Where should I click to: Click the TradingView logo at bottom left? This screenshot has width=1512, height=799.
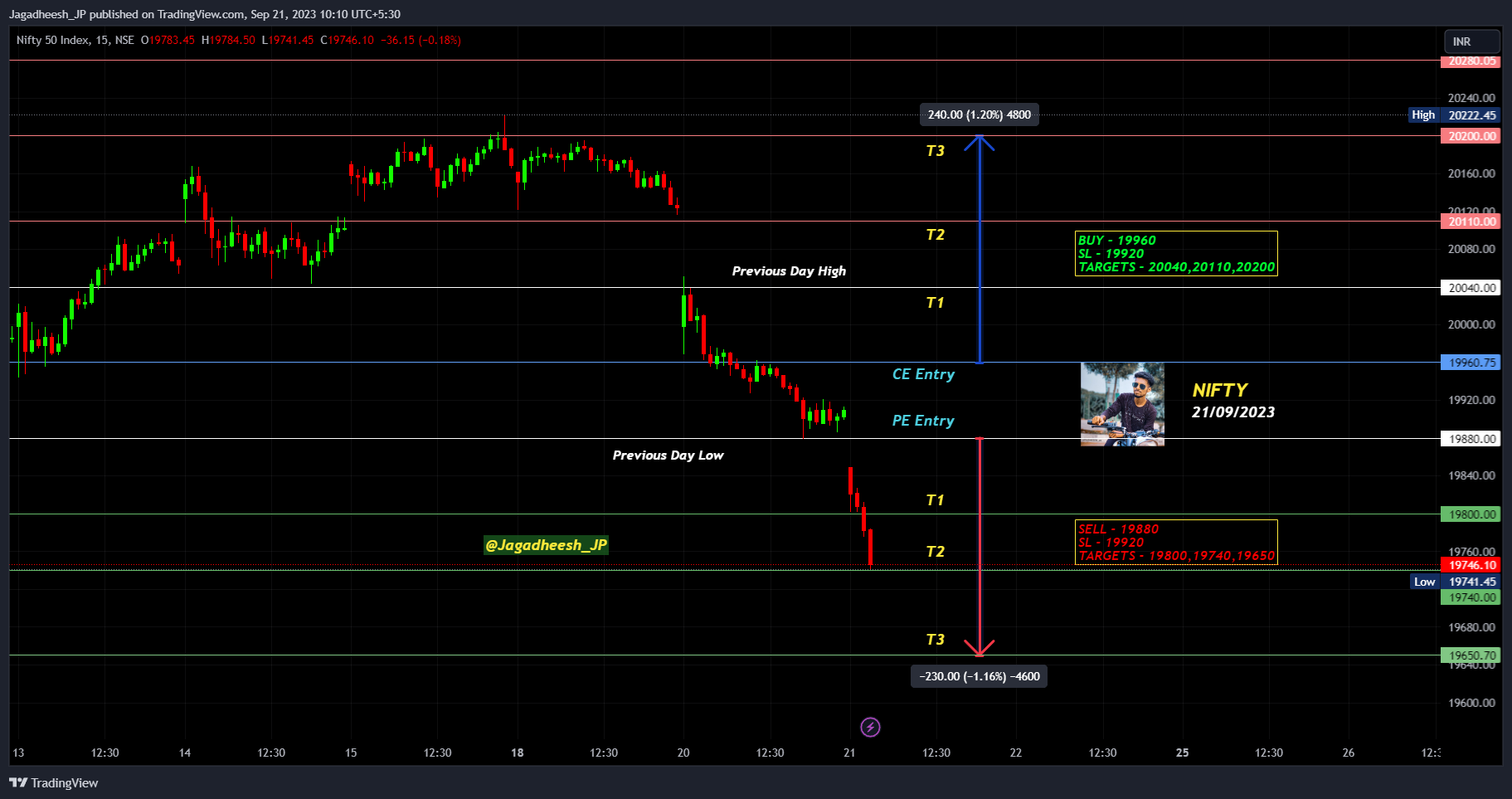(x=54, y=783)
